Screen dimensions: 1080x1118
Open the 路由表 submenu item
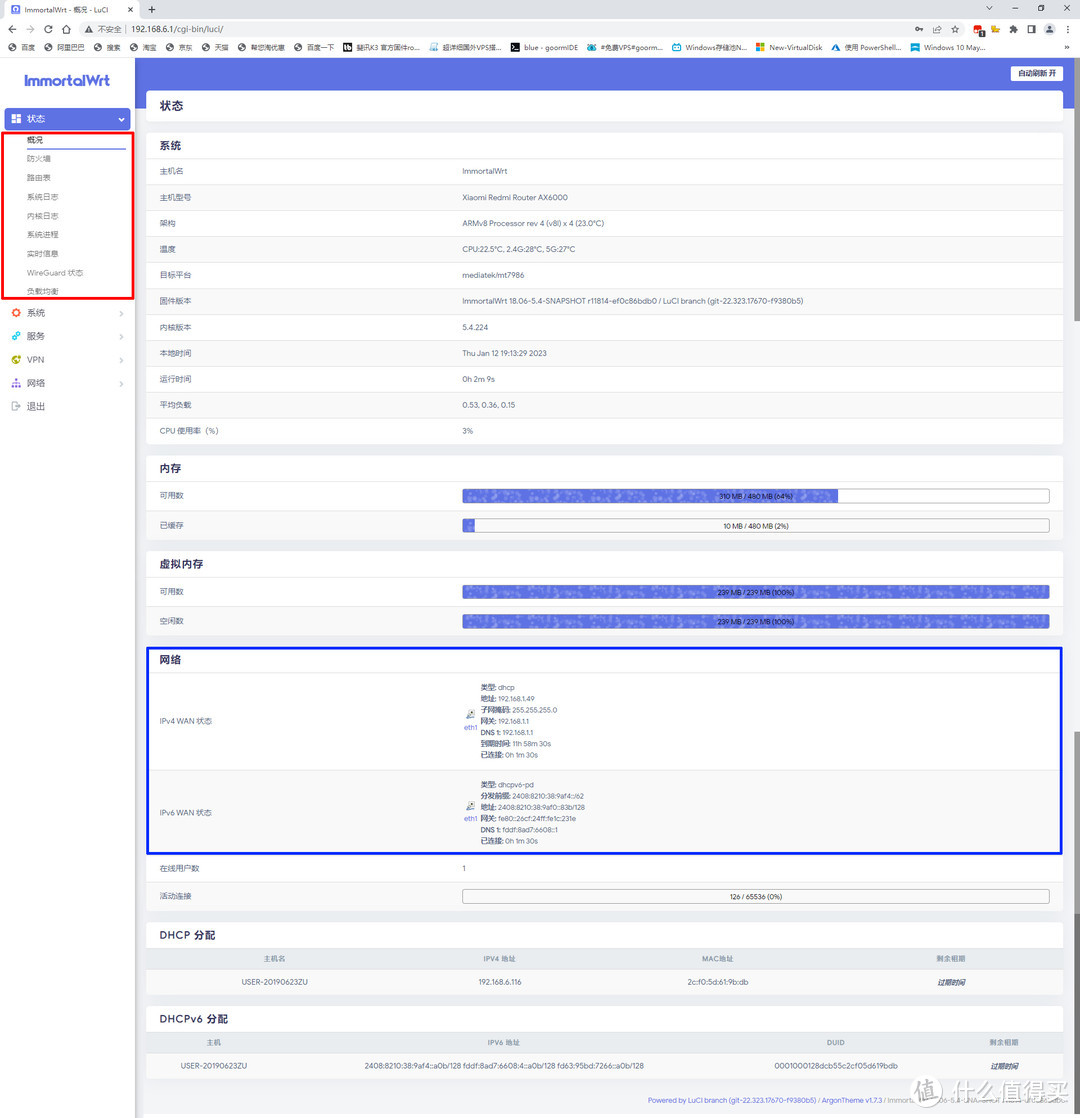[38, 178]
